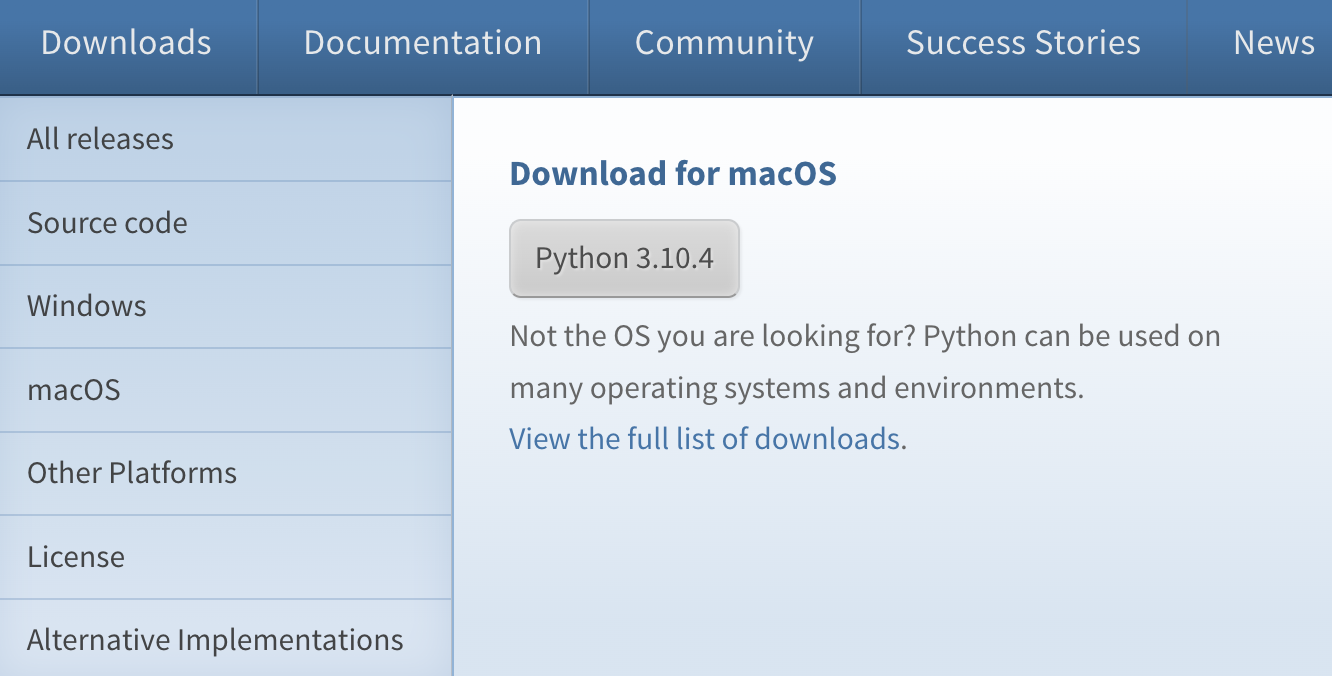Image resolution: width=1332 pixels, height=676 pixels.
Task: Open Other Platforms from the menu
Action: pyautogui.click(x=132, y=472)
